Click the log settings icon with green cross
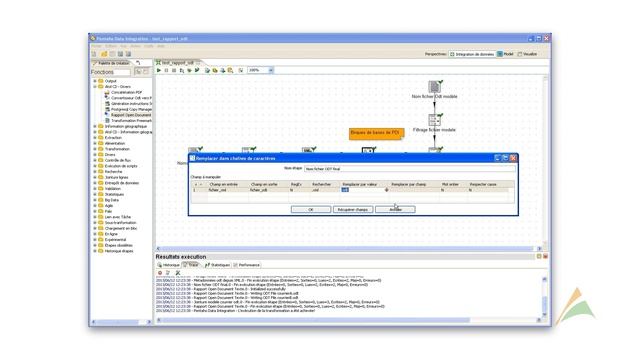The width and height of the screenshot is (640, 360). 178,273
